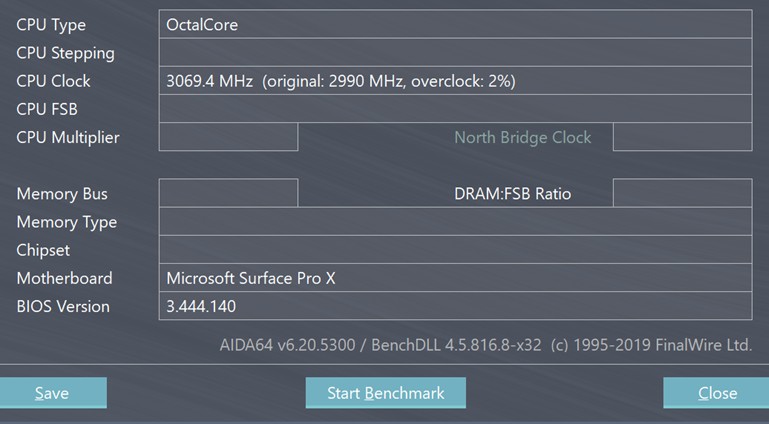Click the Motherboard label
This screenshot has height=424, width=769.
click(64, 278)
